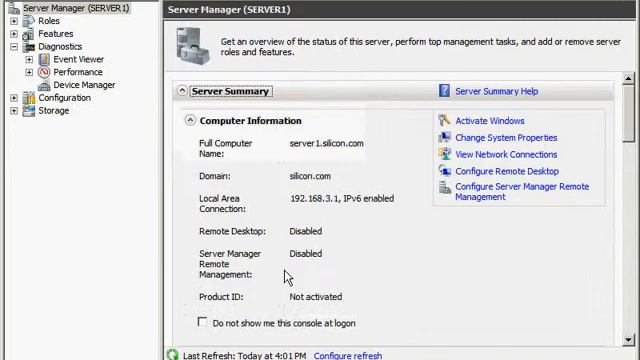Click the Server Summary Help question icon
The width and height of the screenshot is (640, 360).
pos(444,91)
